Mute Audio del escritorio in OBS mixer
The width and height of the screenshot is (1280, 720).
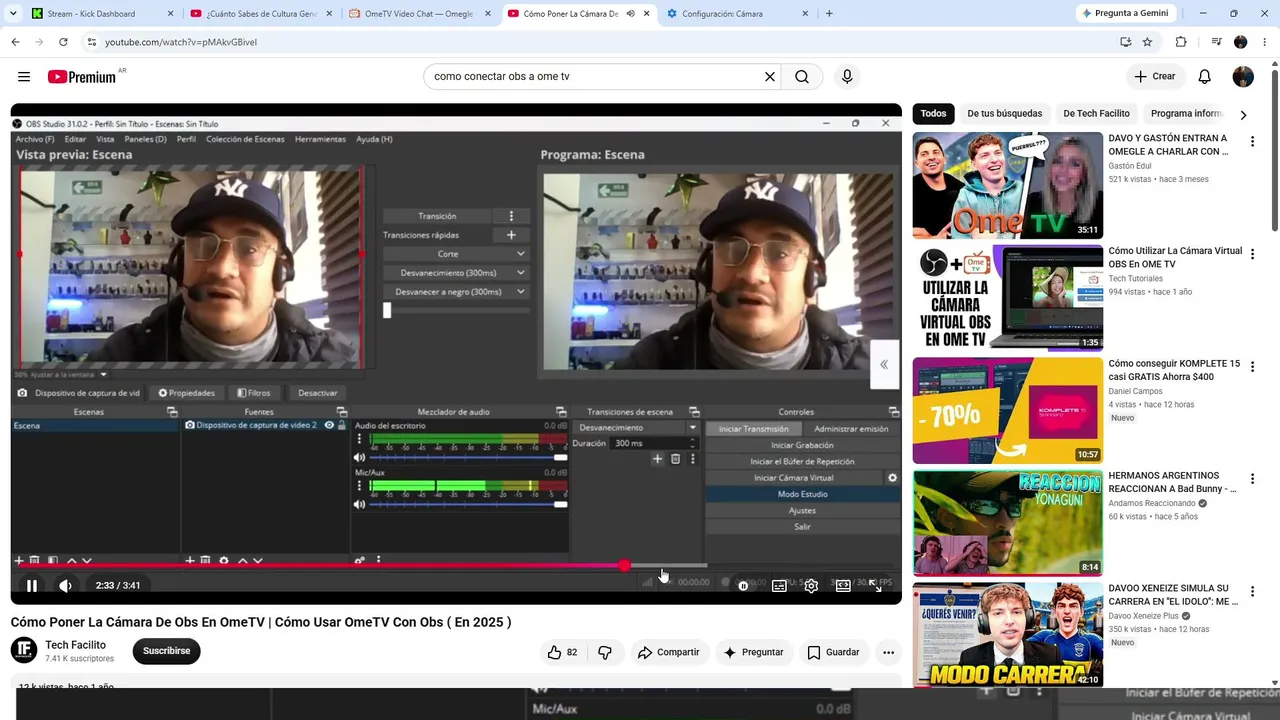point(360,458)
